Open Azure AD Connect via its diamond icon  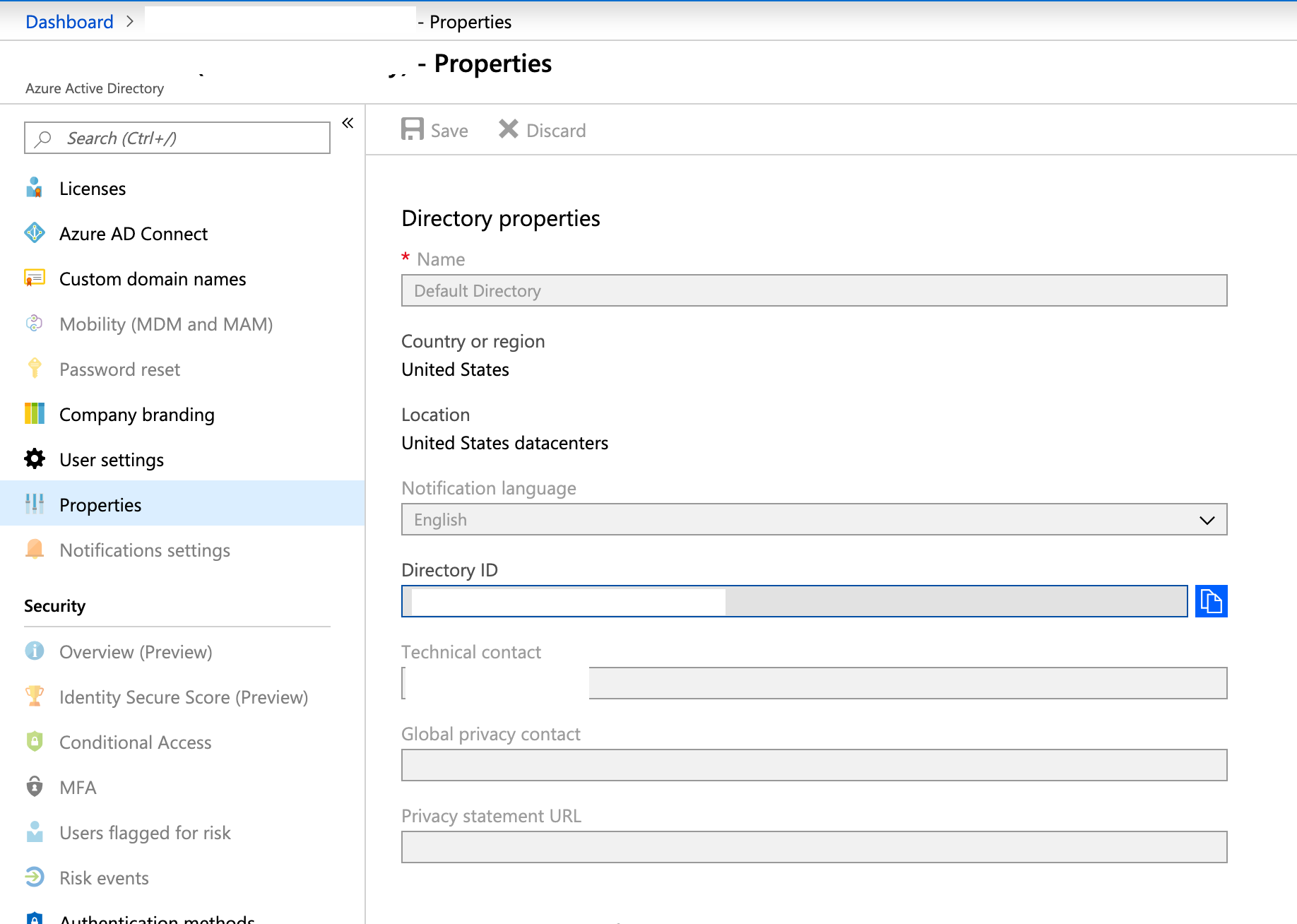pyautogui.click(x=34, y=232)
